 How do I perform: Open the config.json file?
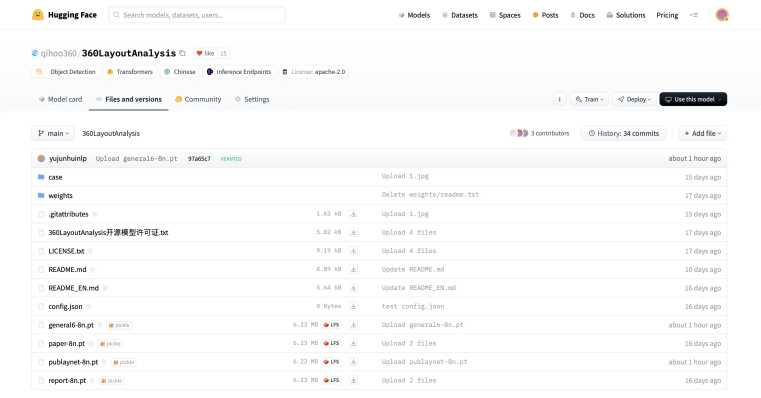(66, 307)
